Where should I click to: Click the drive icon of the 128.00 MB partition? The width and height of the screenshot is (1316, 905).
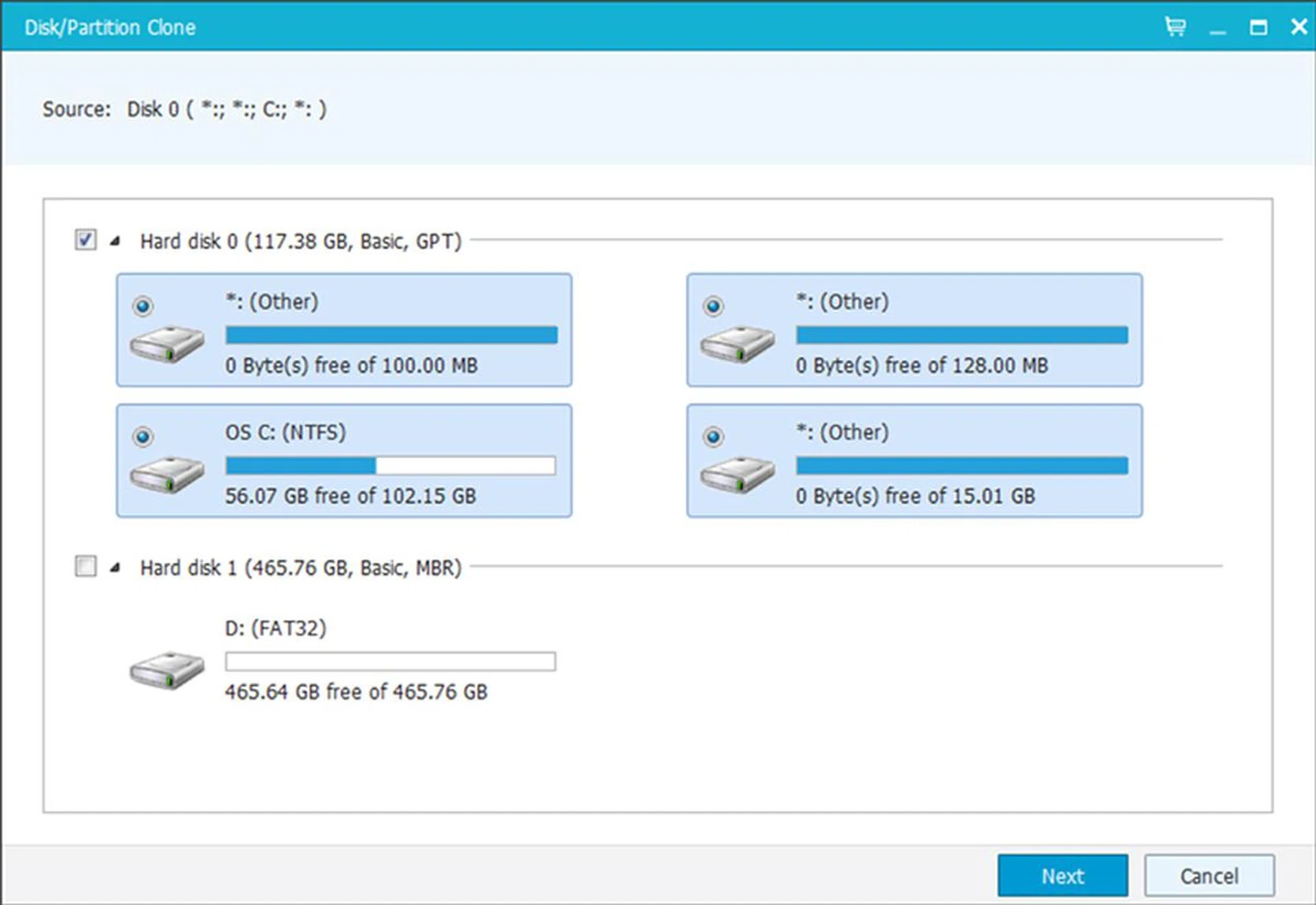point(738,346)
